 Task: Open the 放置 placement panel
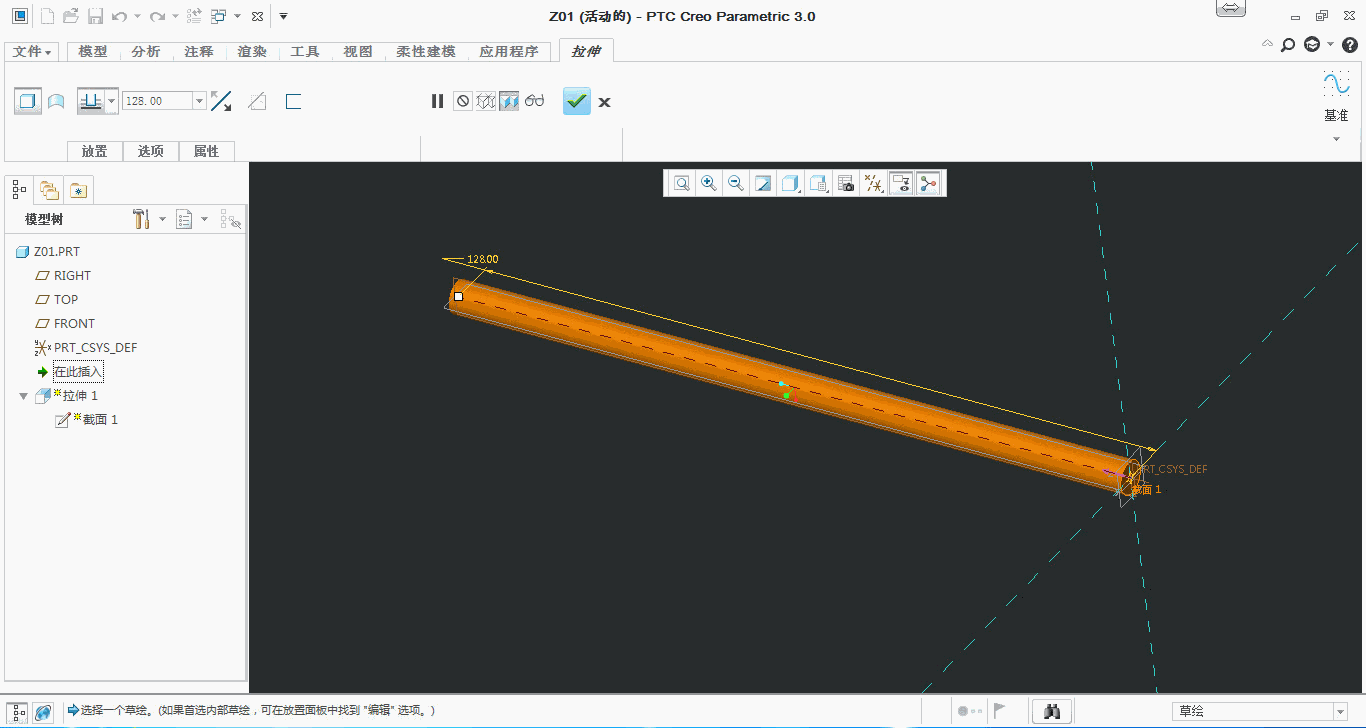(x=95, y=151)
